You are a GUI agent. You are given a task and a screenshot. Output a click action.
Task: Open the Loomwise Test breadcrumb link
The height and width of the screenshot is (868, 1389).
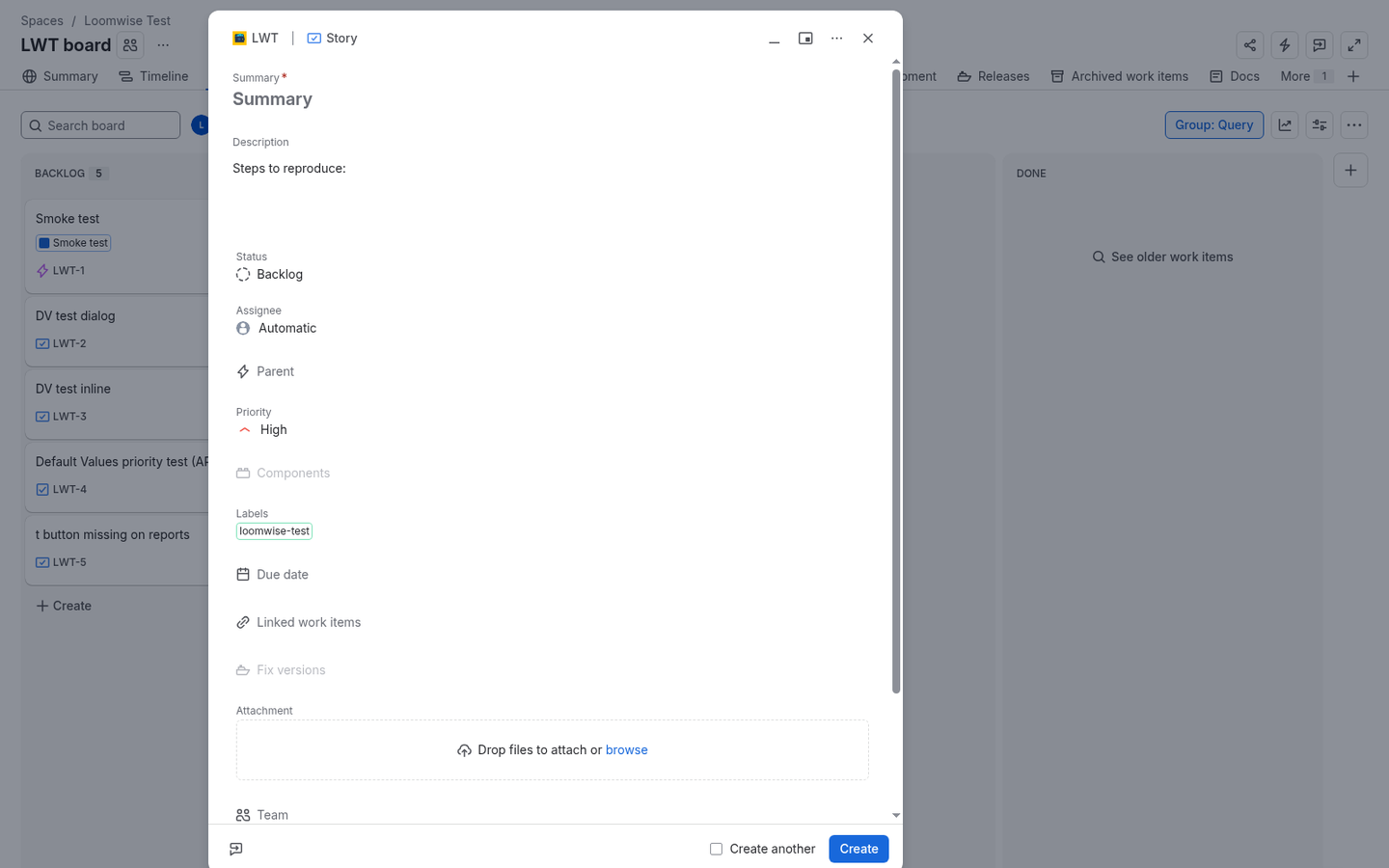[x=127, y=20]
